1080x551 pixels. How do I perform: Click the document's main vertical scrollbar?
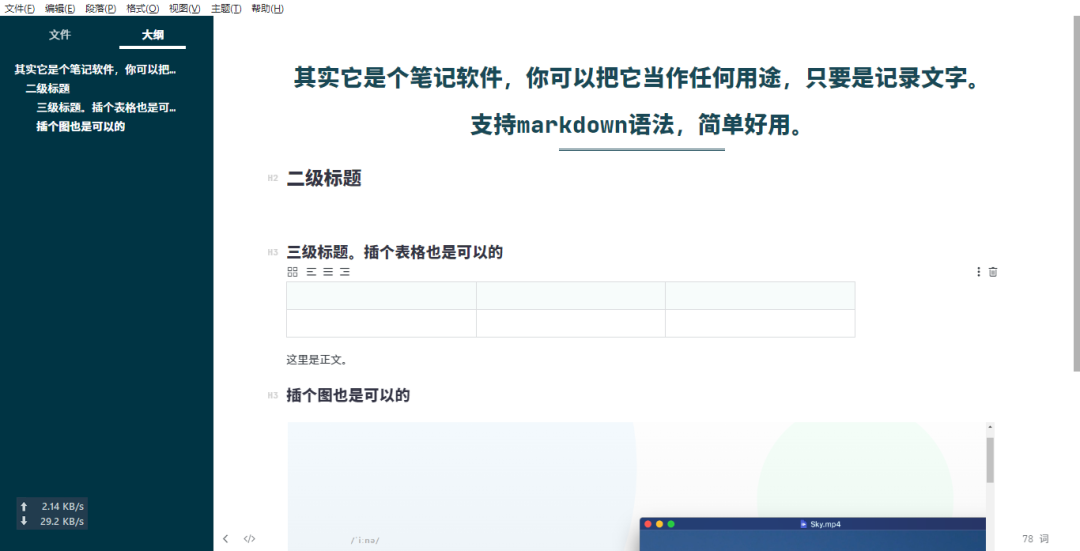[1077, 193]
